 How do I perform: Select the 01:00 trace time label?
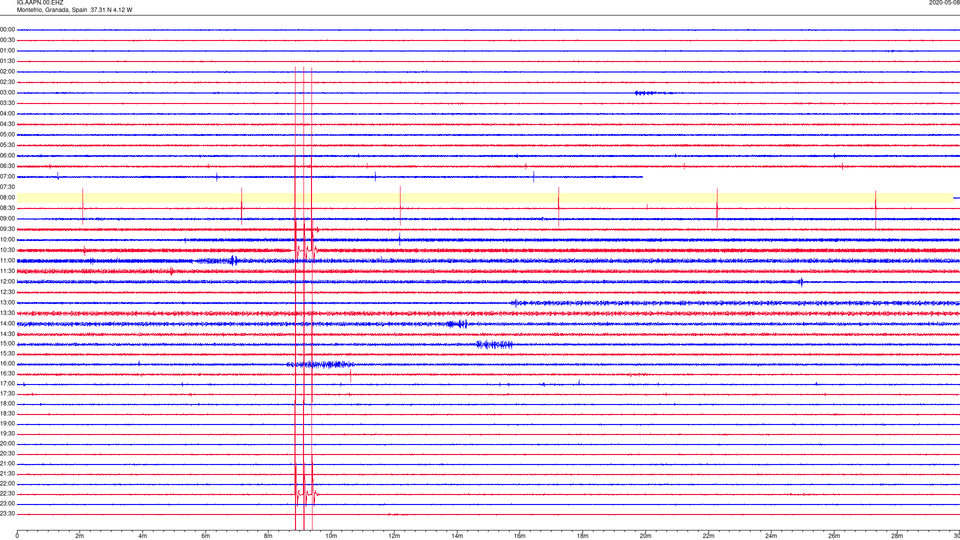(x=7, y=50)
